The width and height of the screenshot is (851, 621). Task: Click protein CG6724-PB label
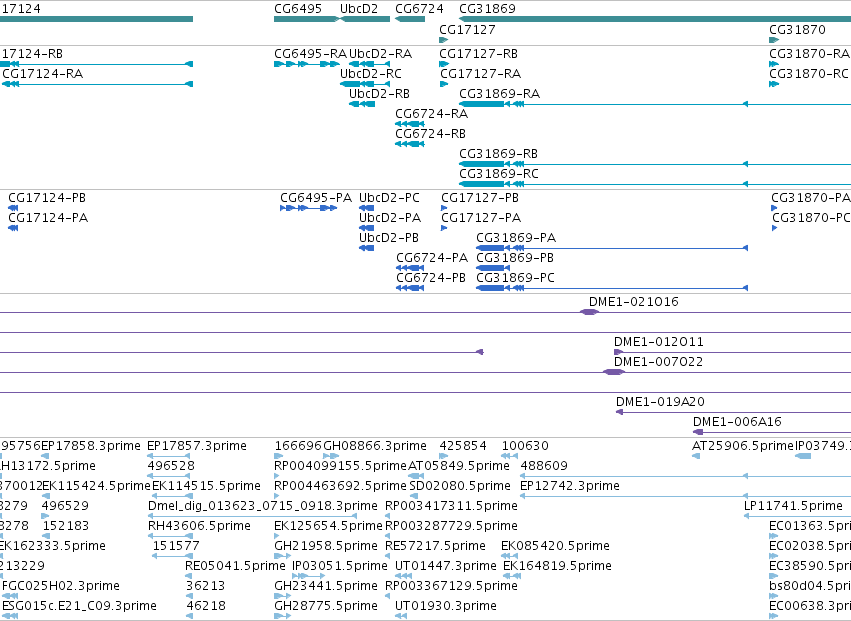[431, 278]
